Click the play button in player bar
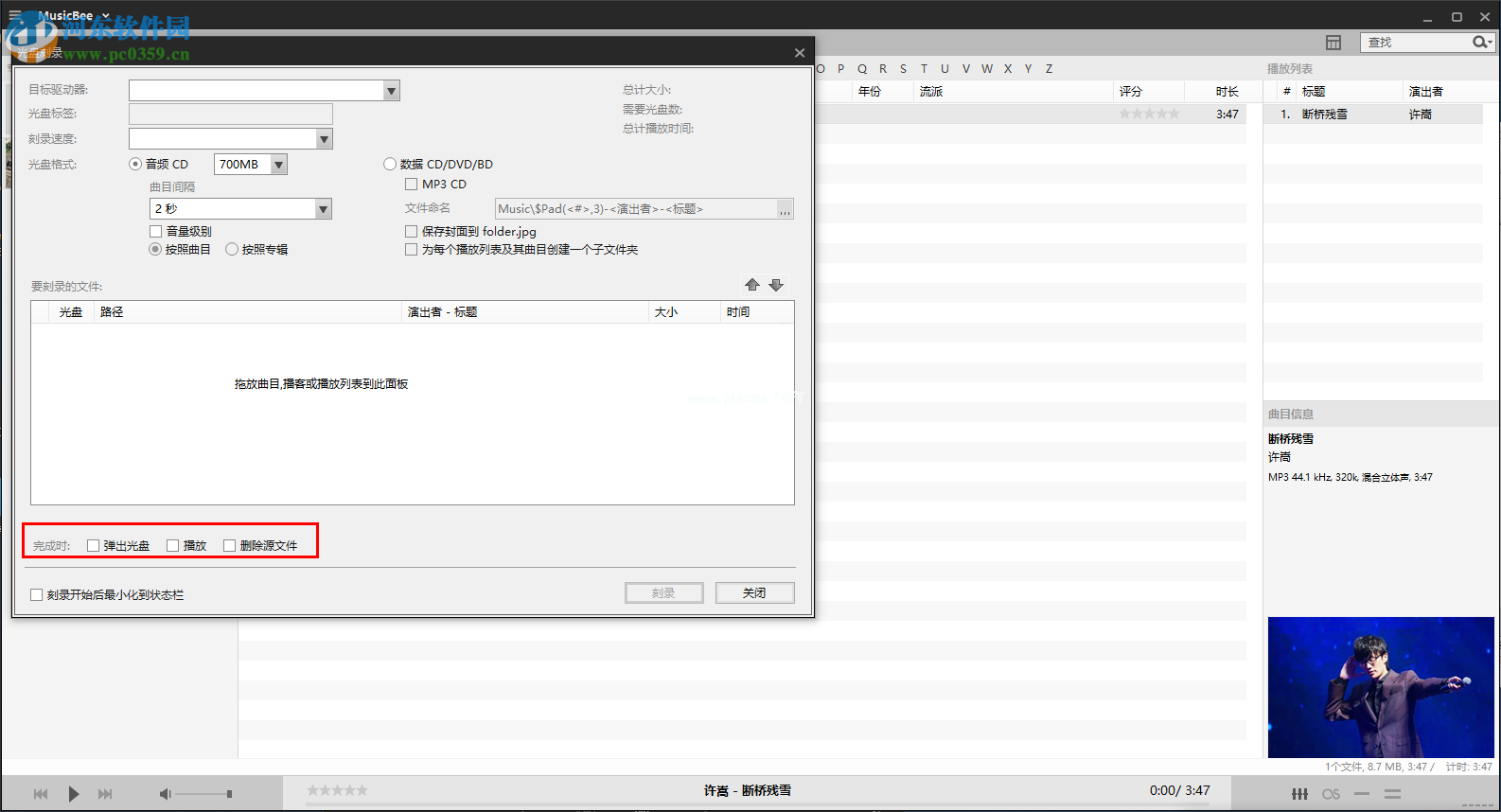 click(x=74, y=794)
